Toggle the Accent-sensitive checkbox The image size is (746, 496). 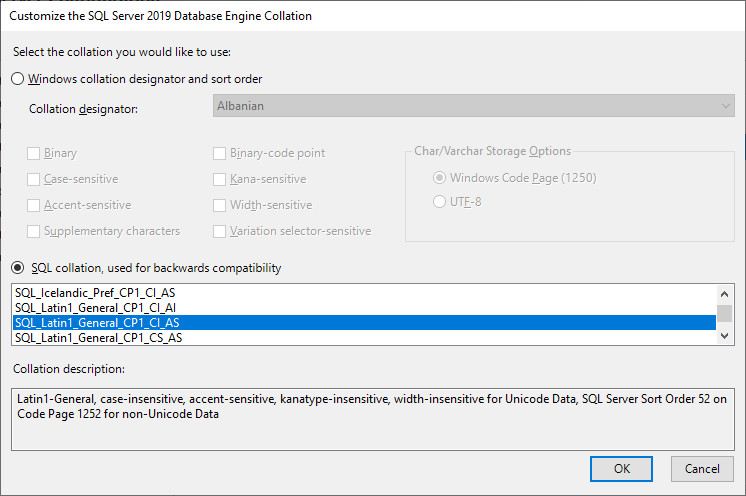33,205
